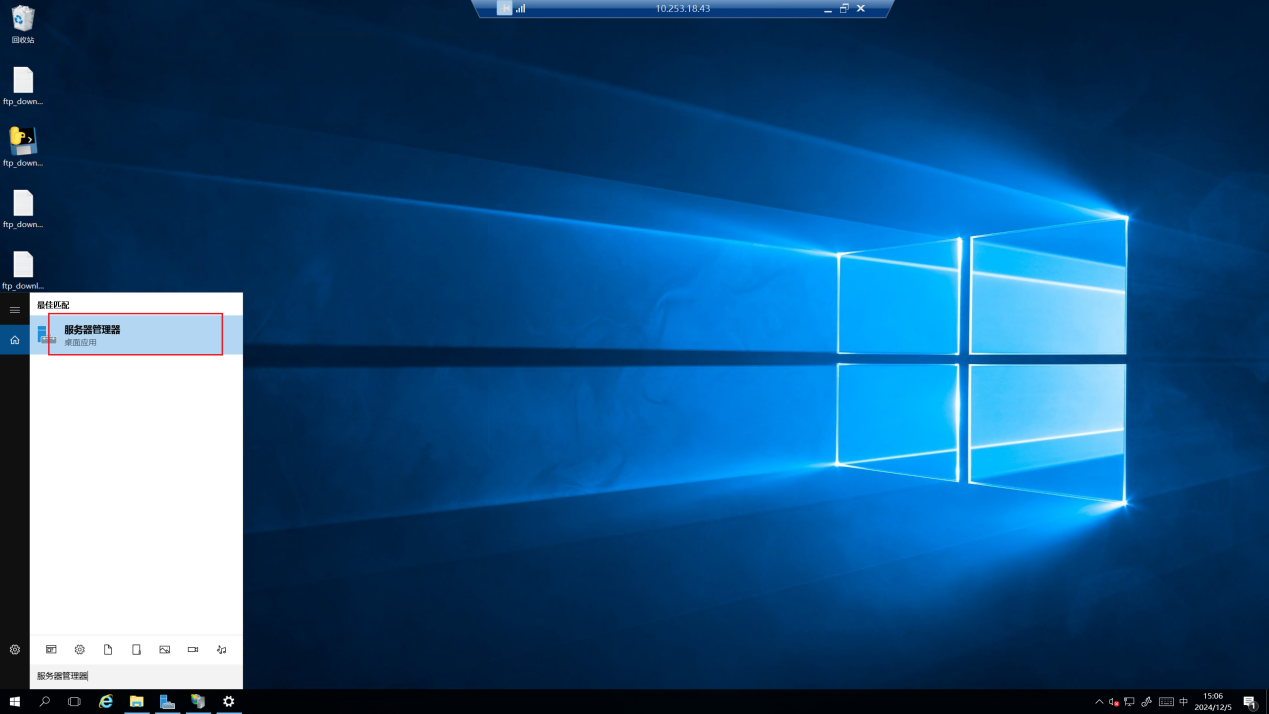The width and height of the screenshot is (1269, 714).
Task: Open the Windows Start button
Action: click(15, 702)
